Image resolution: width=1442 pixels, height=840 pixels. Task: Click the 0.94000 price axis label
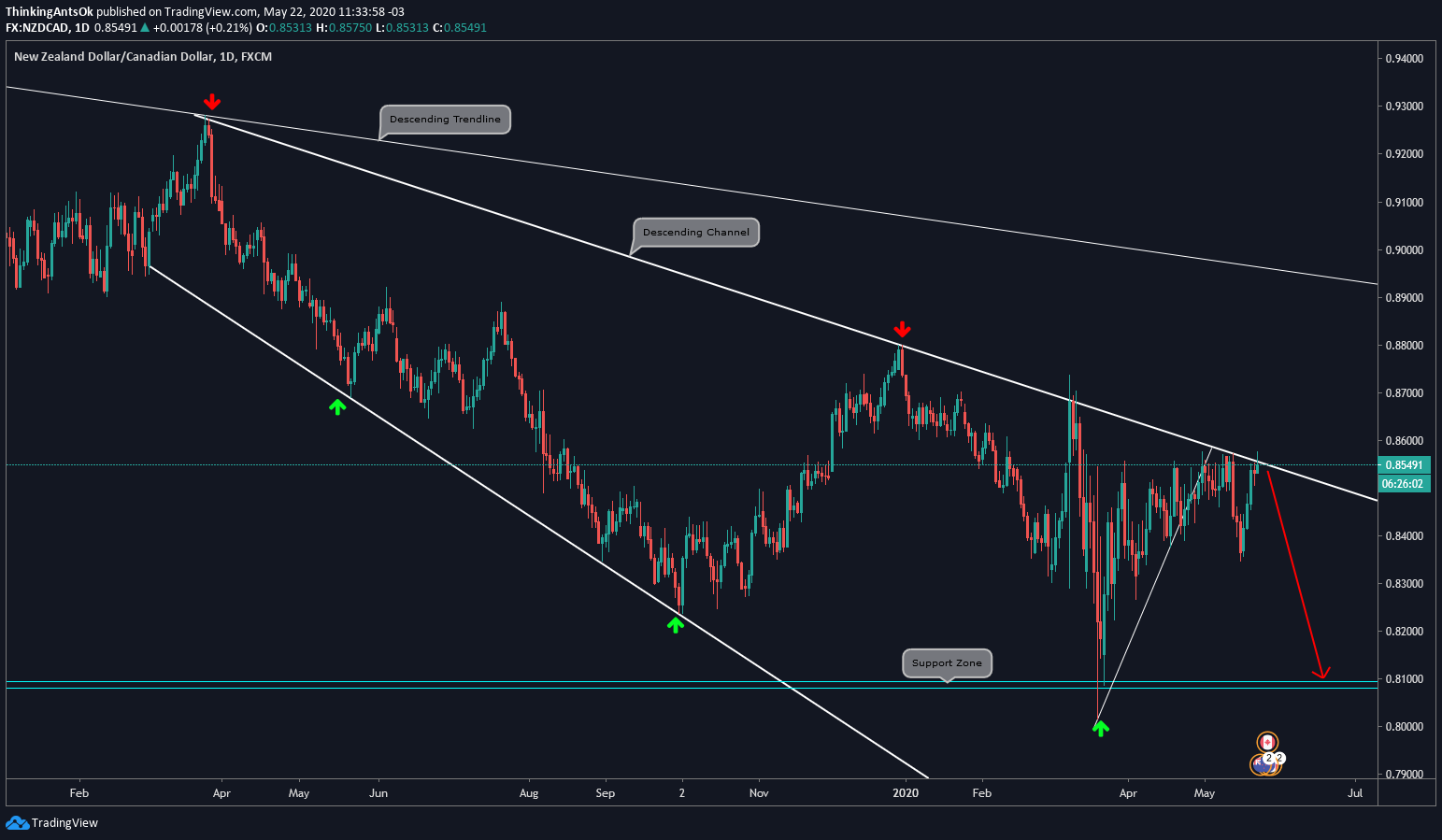[1404, 59]
